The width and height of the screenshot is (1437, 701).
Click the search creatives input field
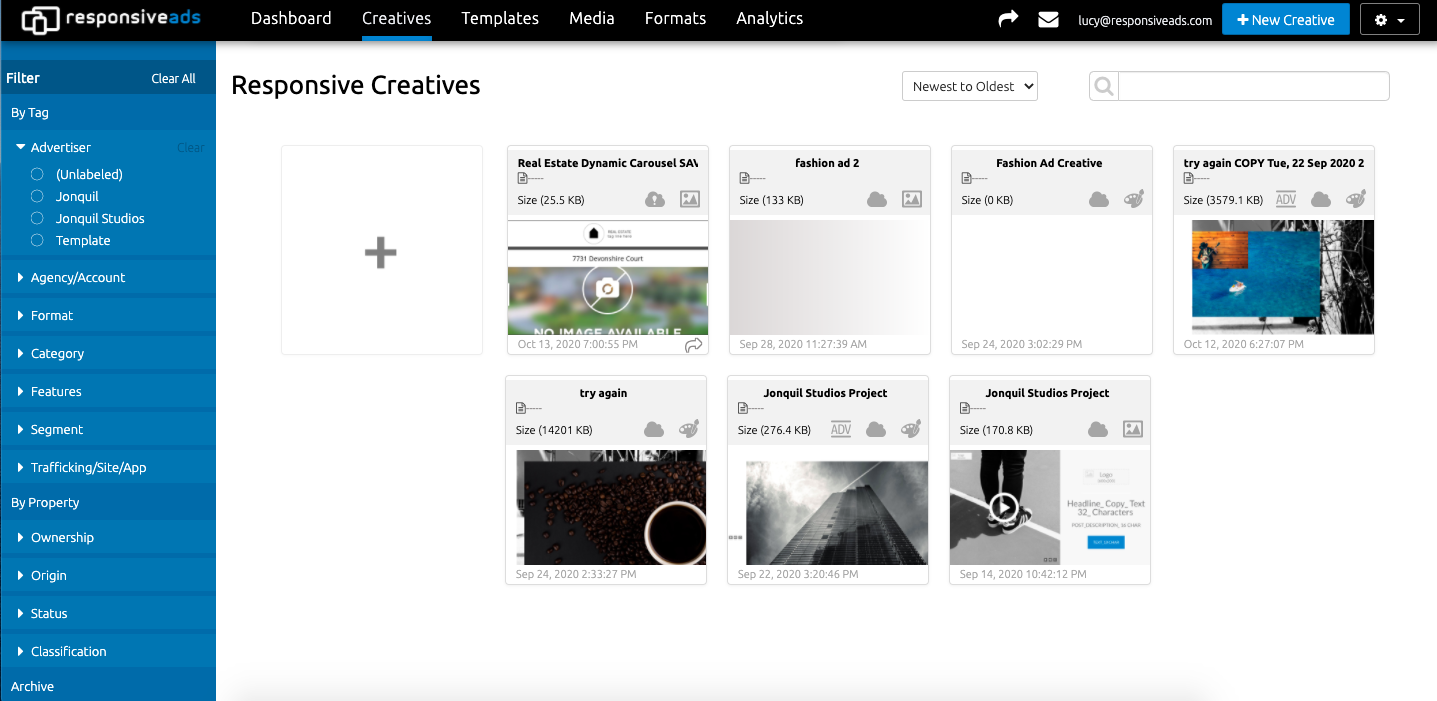[x=1253, y=86]
